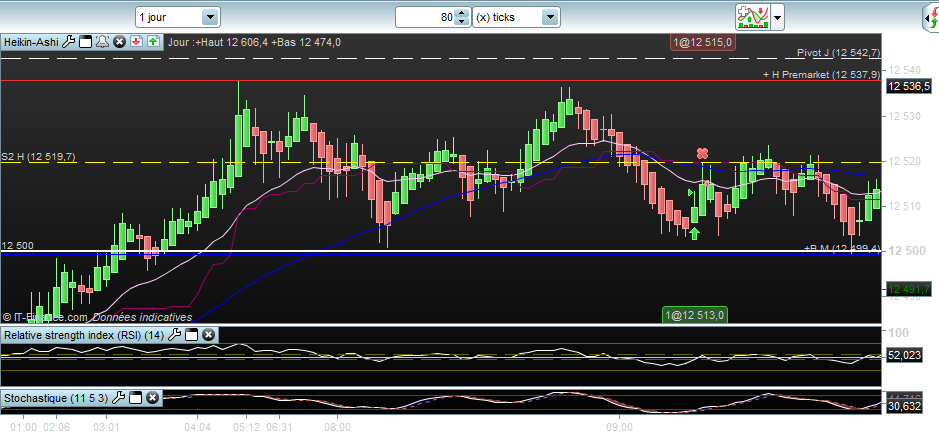Viewport: 939px width, 435px height.
Task: Open Stochastique settings wrench
Action: tap(119, 397)
